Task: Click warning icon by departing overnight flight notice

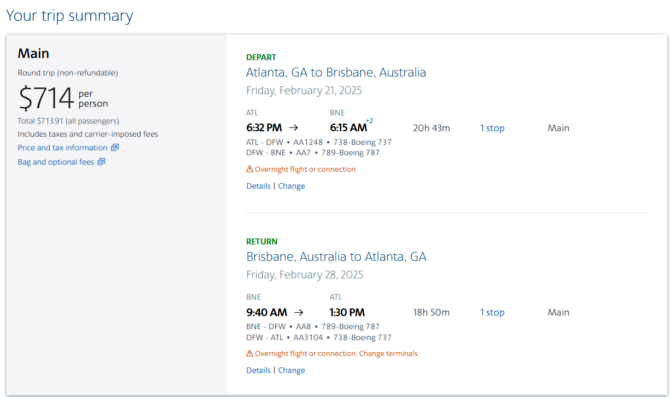Action: (250, 169)
